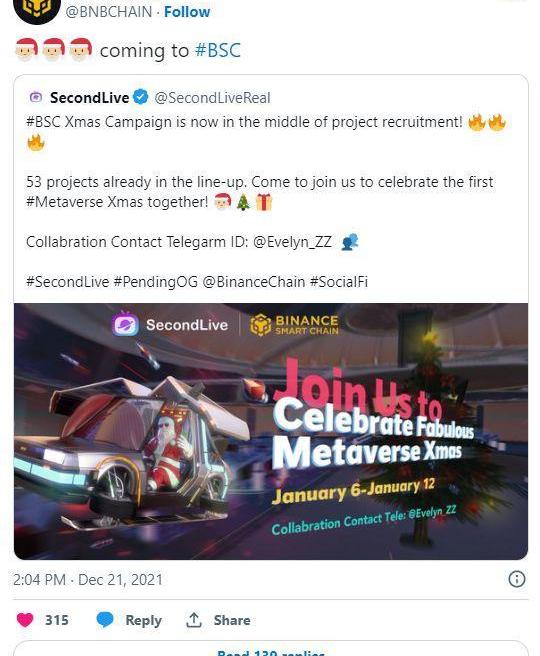
Task: Open the @BNBCHAIN handle link
Action: (108, 12)
